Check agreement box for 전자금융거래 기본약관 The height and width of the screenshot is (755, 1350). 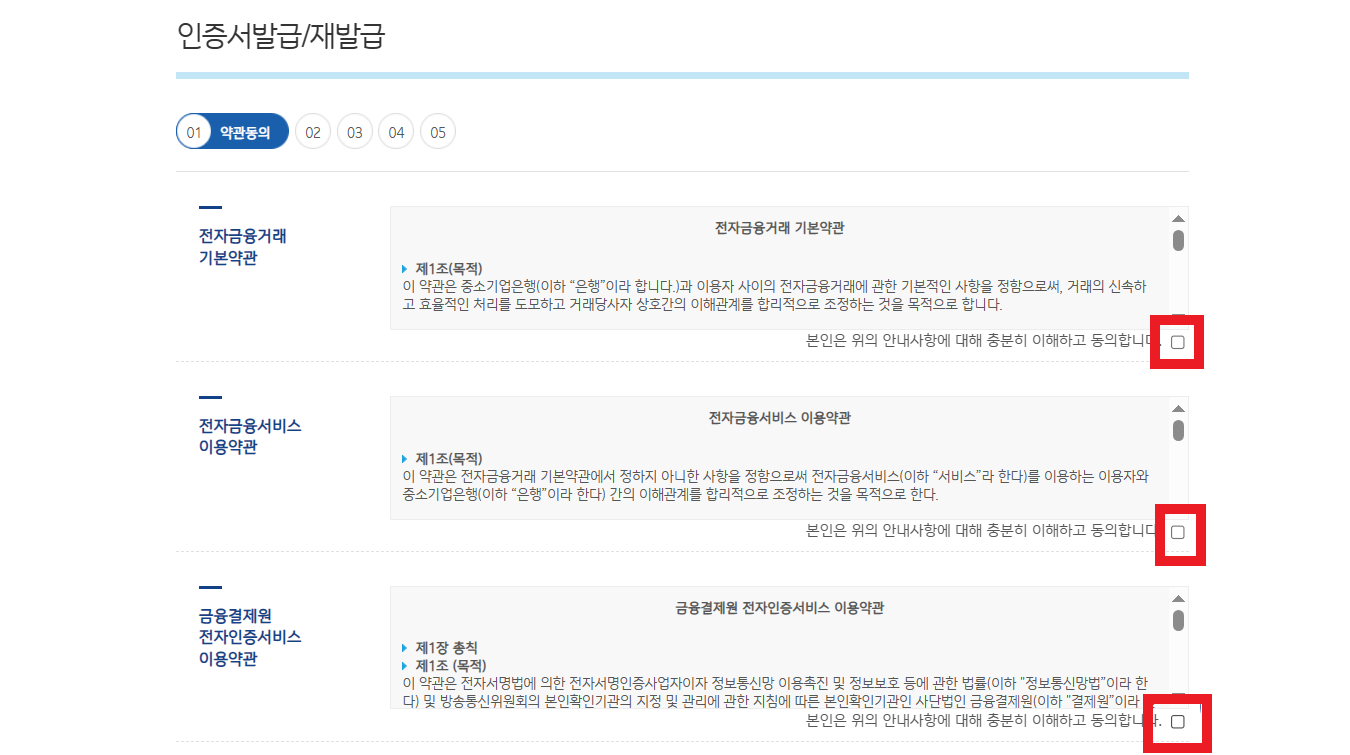click(1178, 341)
